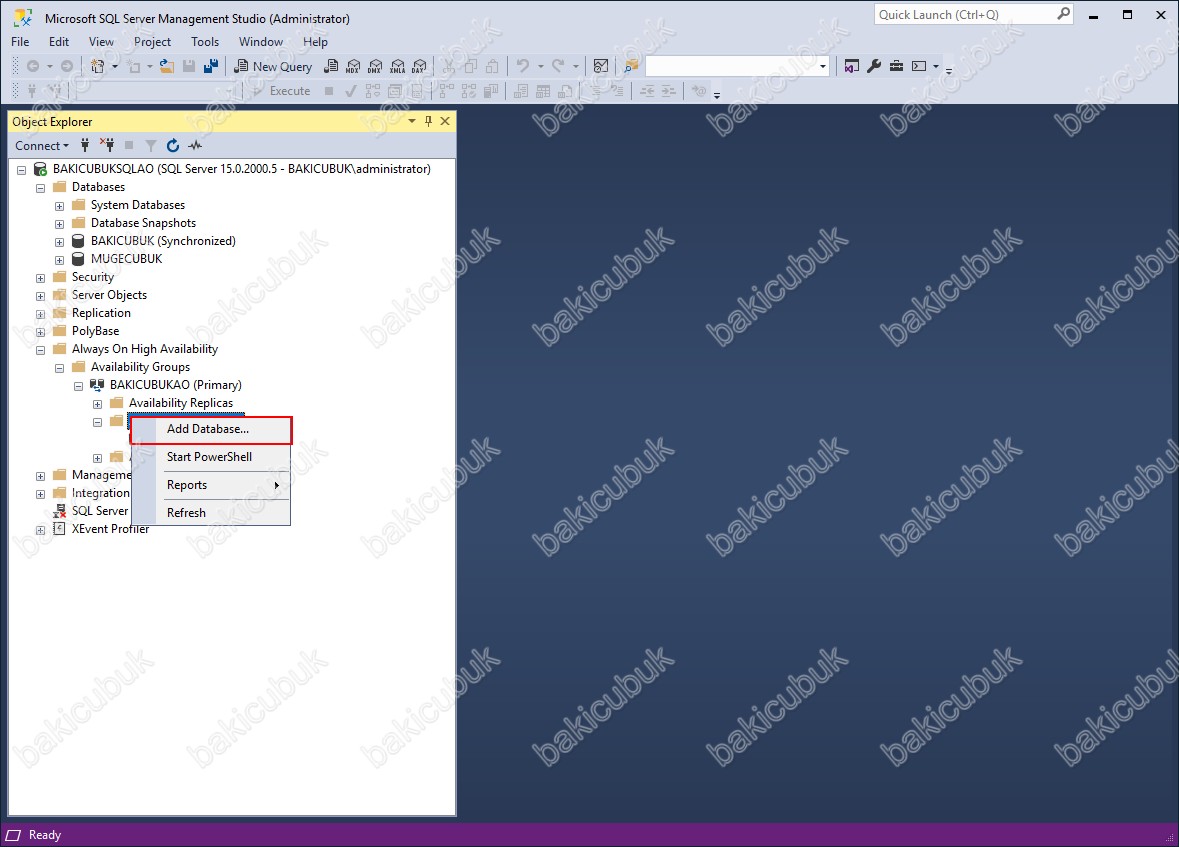1179x847 pixels.
Task: Collapse the BAKICUBUKAO (Primary) group
Action: click(x=78, y=386)
